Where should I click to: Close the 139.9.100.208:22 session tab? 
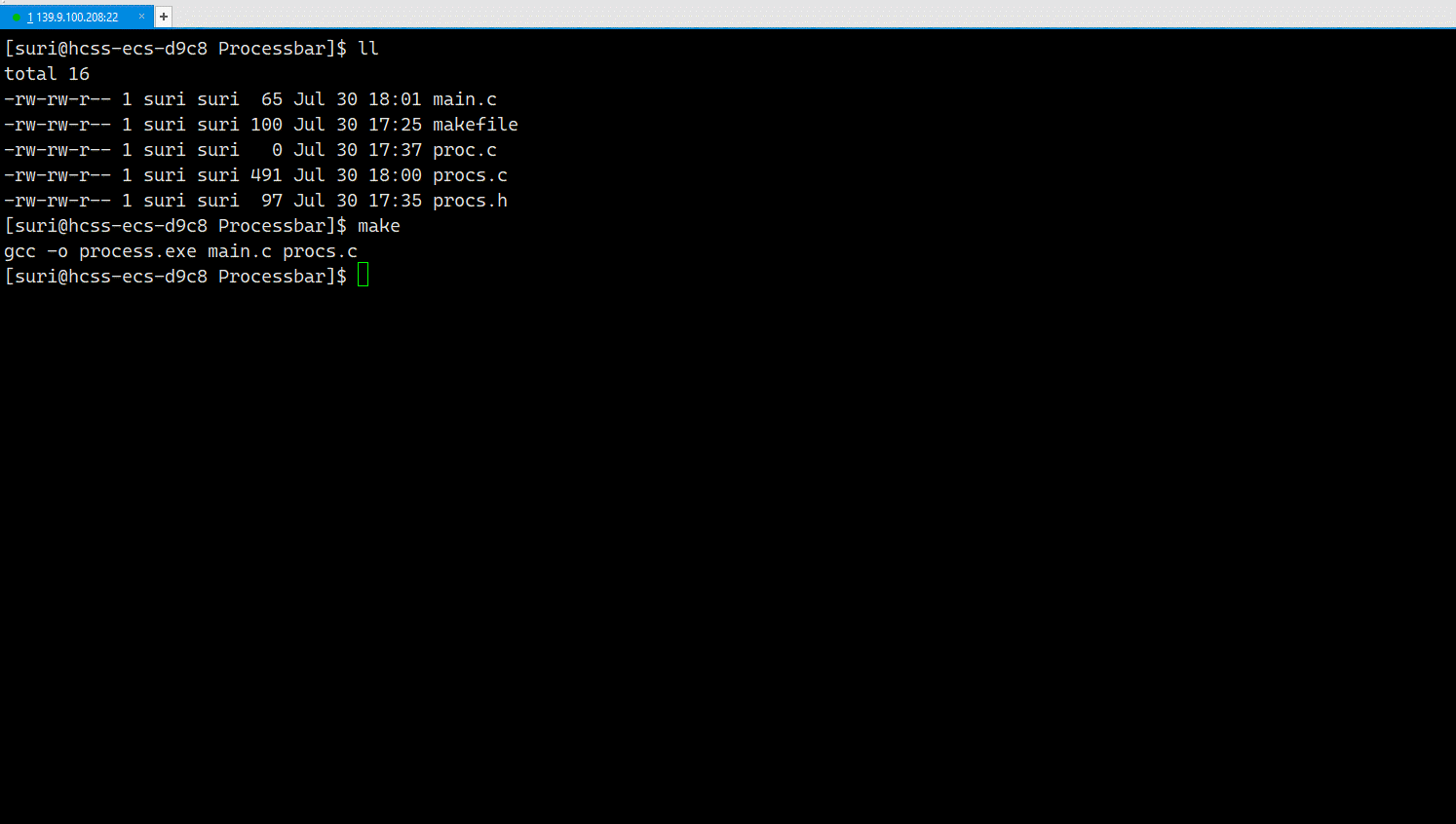pos(141,17)
